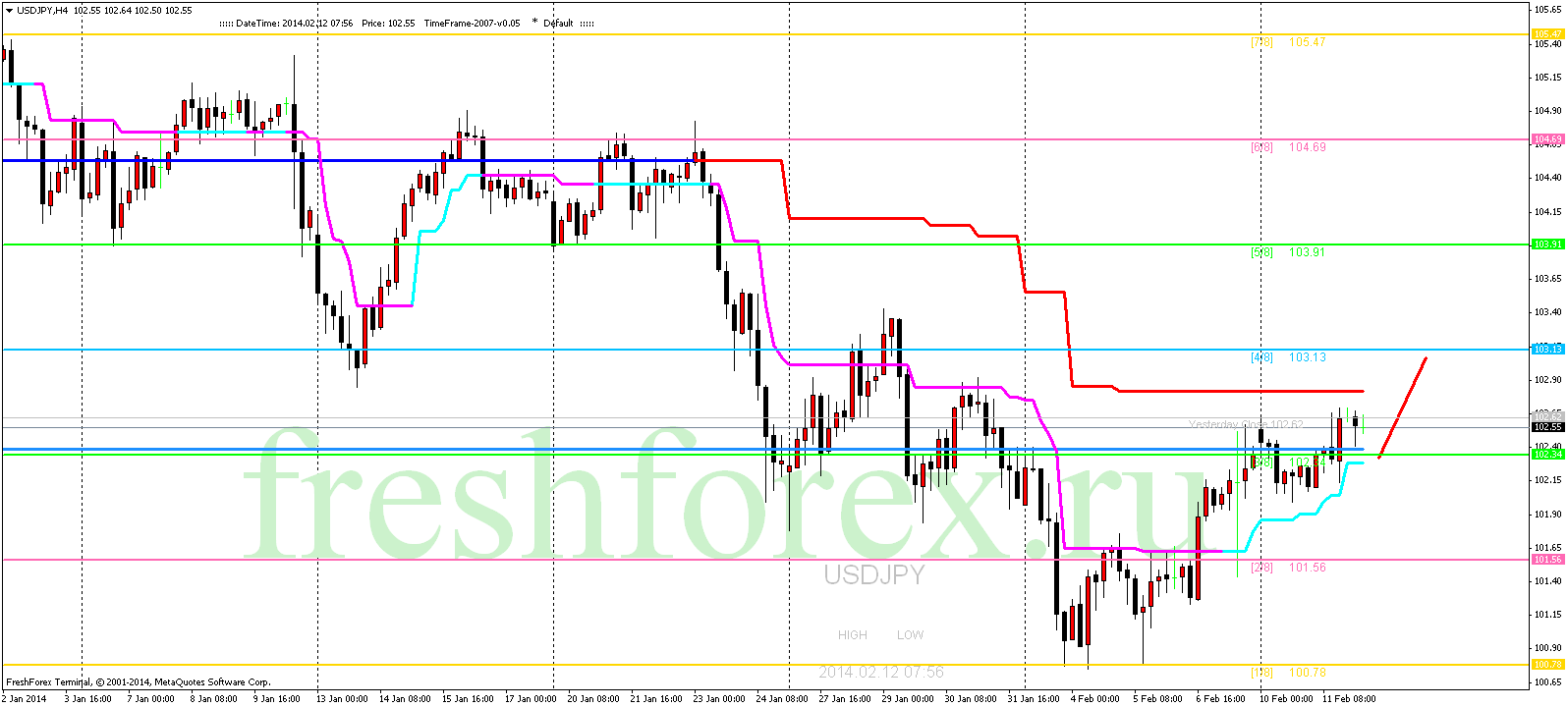Click the black 102.55 current price tag
The width and height of the screenshot is (1568, 707).
(1548, 427)
